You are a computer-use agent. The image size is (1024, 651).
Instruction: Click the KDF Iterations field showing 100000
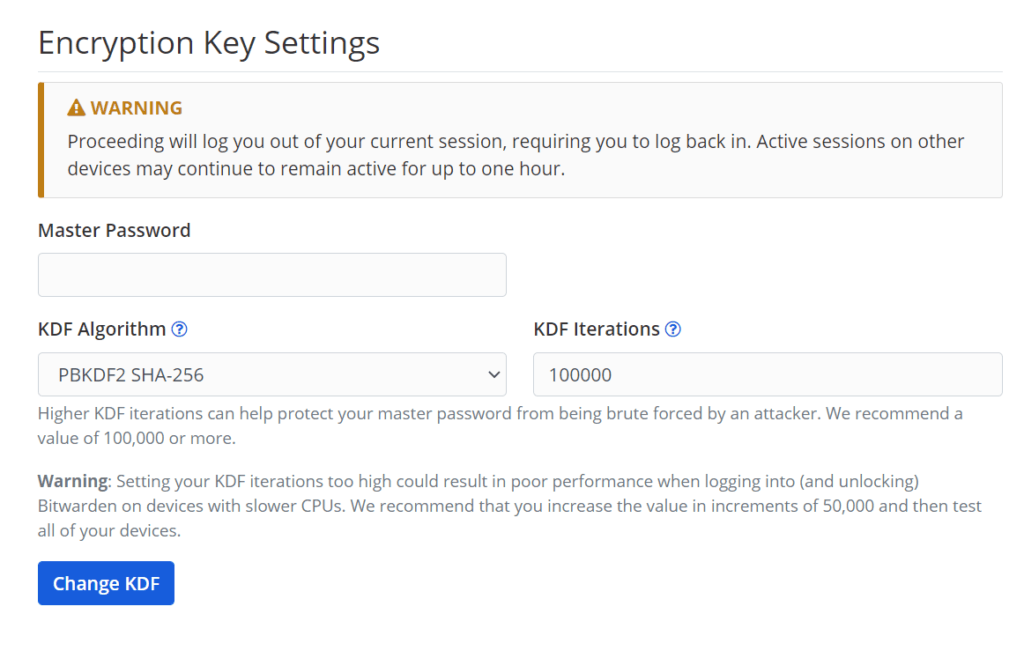coord(767,374)
